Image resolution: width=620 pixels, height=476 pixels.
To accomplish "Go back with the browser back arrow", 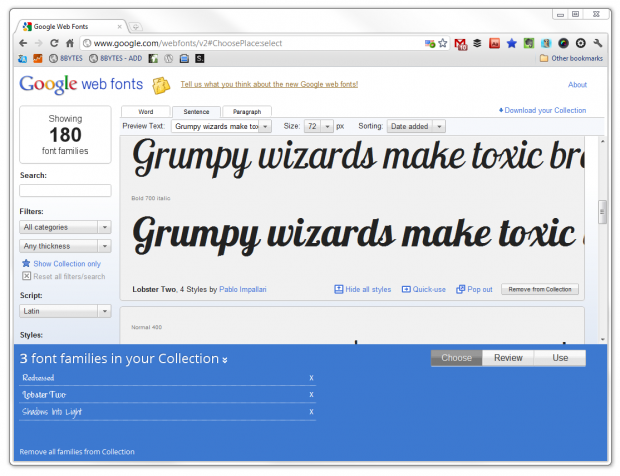I will click(x=23, y=43).
